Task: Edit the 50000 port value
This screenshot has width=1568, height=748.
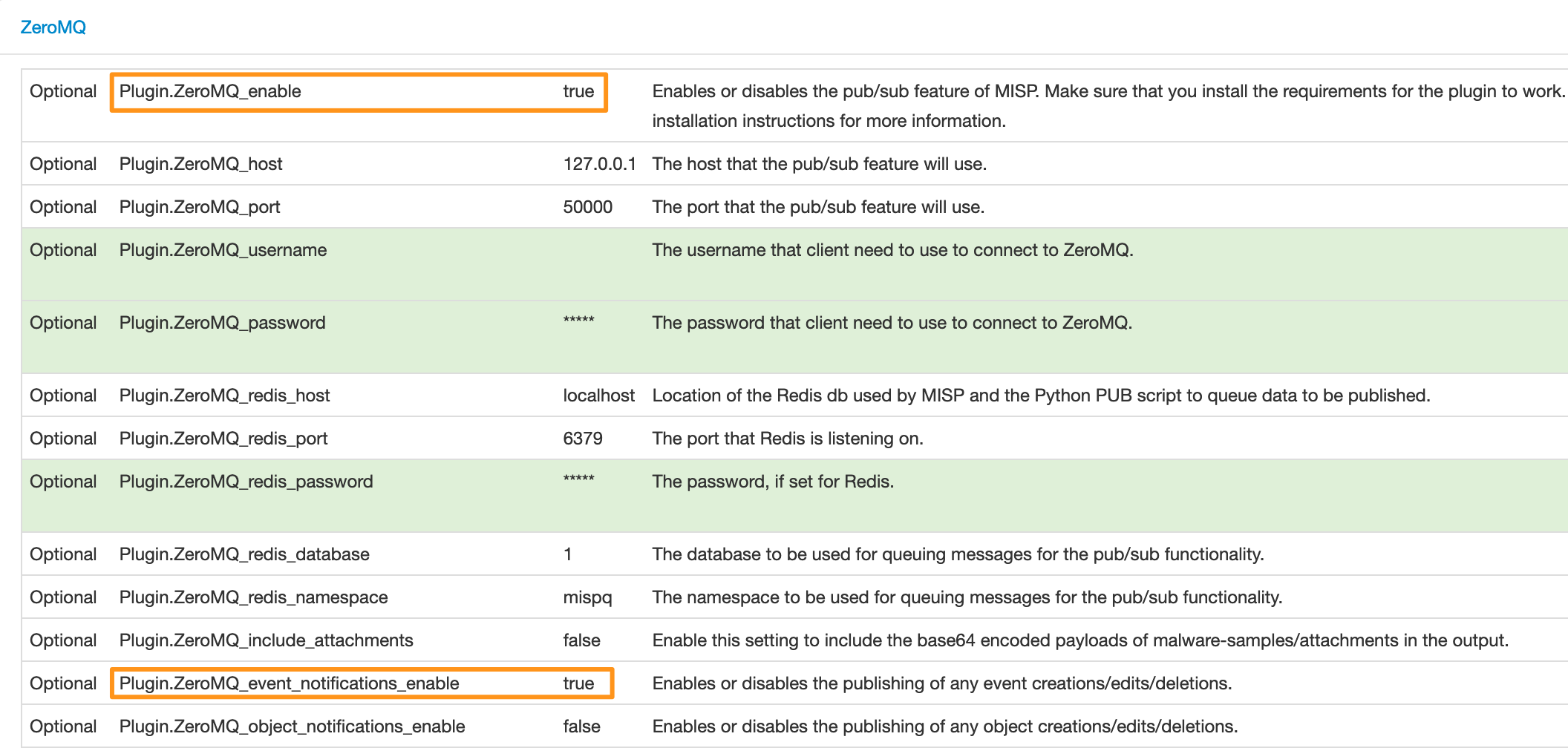Action: 587,207
